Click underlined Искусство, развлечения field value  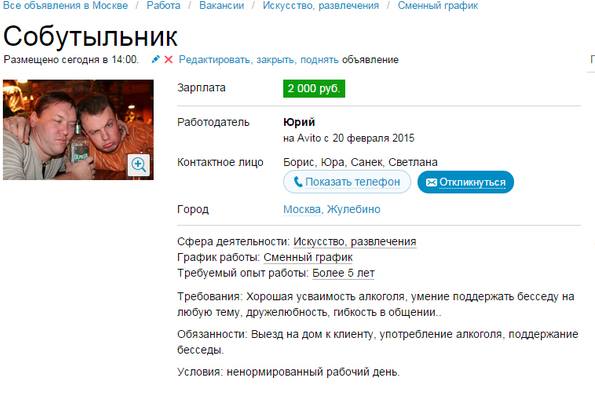355,241
